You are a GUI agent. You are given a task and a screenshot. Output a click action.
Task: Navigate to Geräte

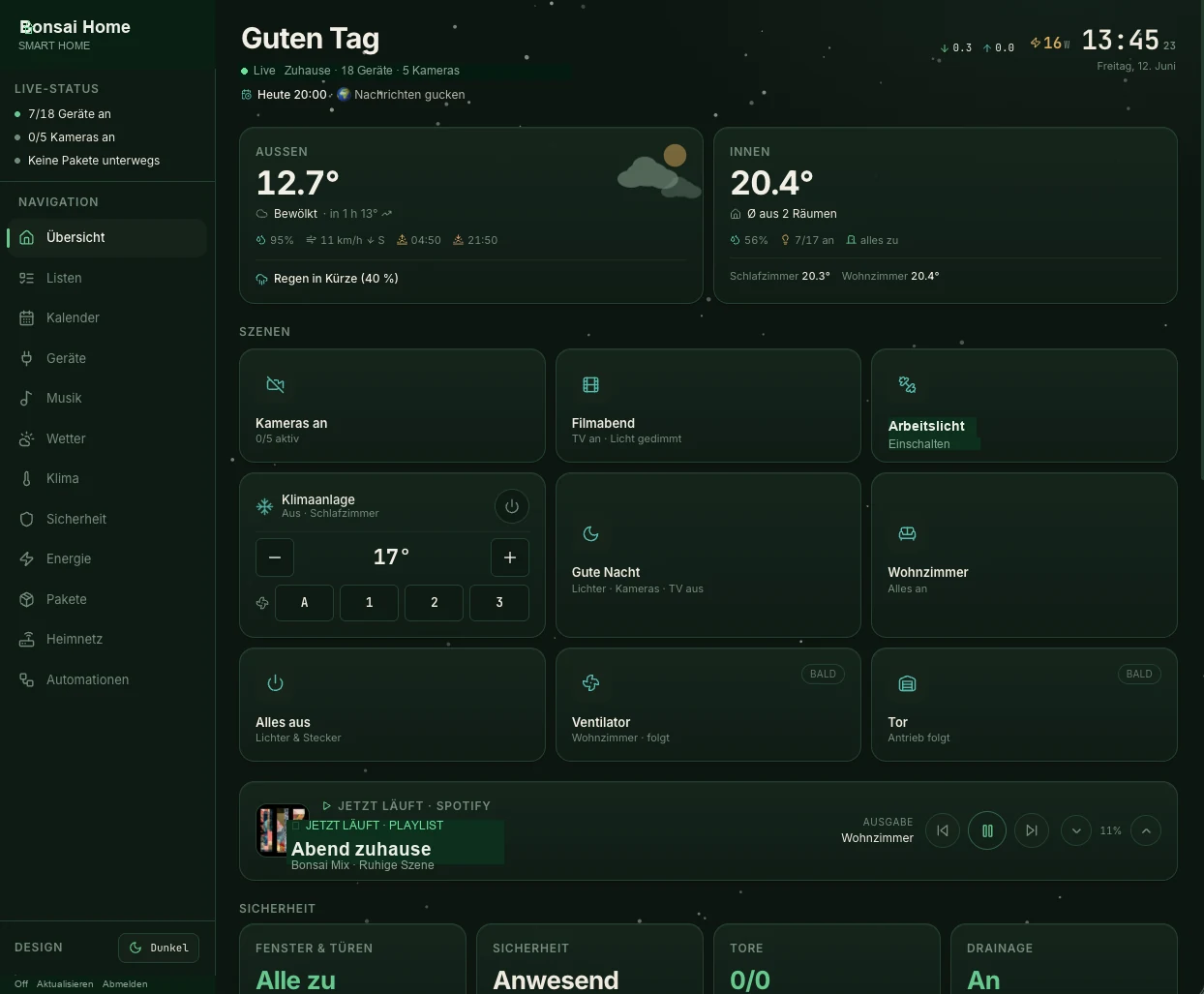[106, 358]
